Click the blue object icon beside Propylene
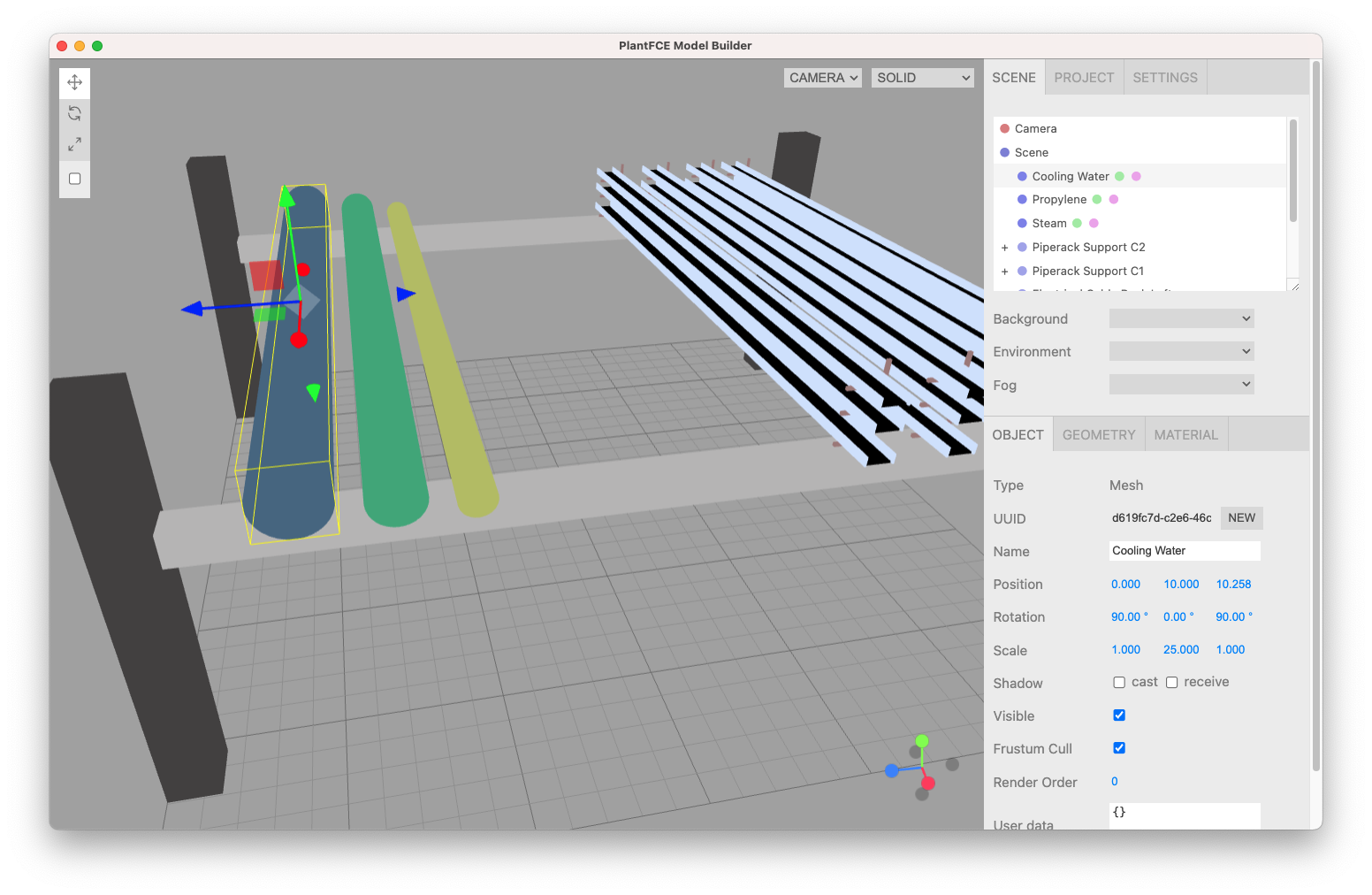This screenshot has height=895, width=1372. (1021, 199)
